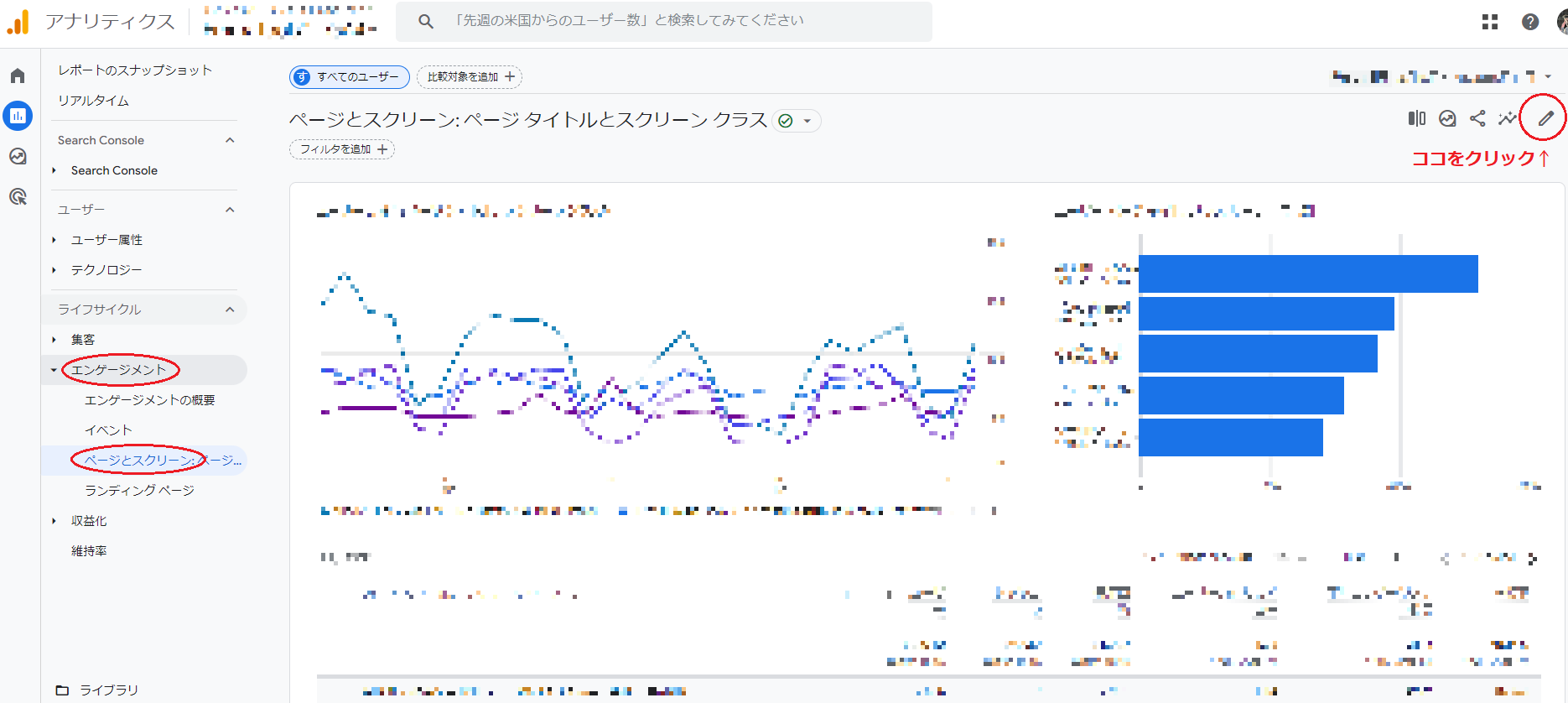Click the share report icon

pyautogui.click(x=1477, y=118)
